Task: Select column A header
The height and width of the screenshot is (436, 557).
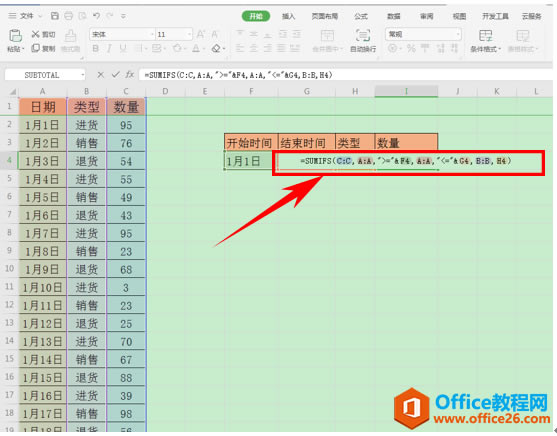Action: [x=42, y=91]
